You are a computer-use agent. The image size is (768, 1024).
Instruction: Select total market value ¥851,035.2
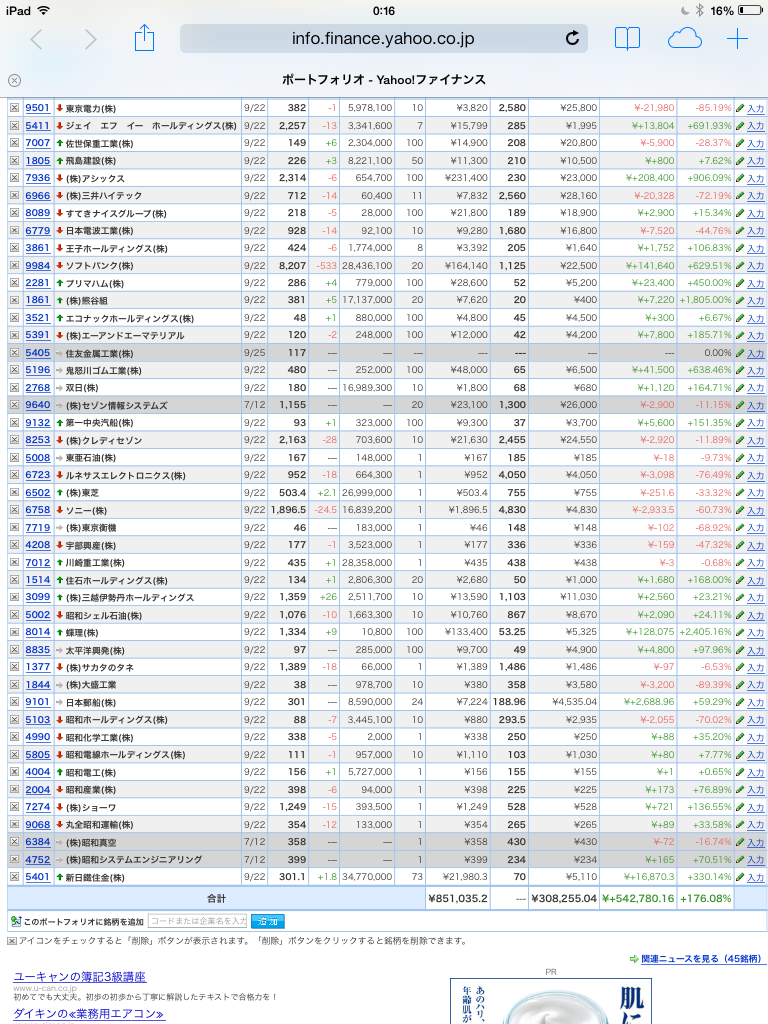458,899
